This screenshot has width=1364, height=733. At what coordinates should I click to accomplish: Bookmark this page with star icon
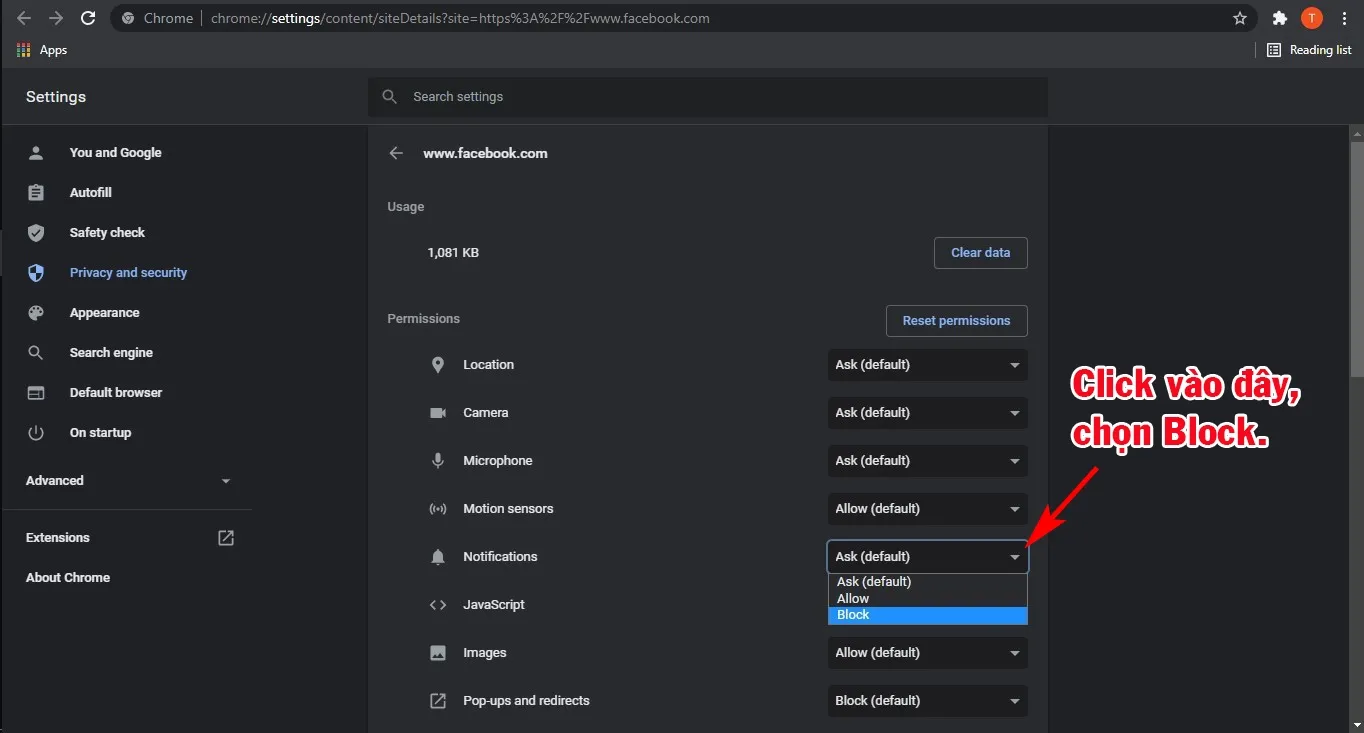tap(1240, 18)
